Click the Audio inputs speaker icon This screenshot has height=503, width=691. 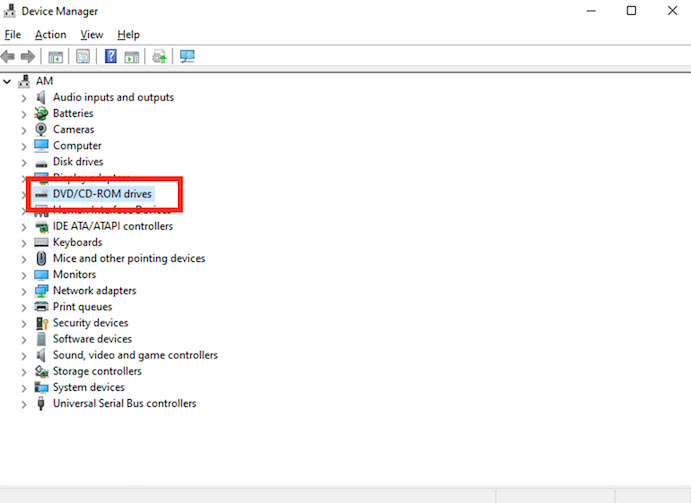(x=41, y=97)
